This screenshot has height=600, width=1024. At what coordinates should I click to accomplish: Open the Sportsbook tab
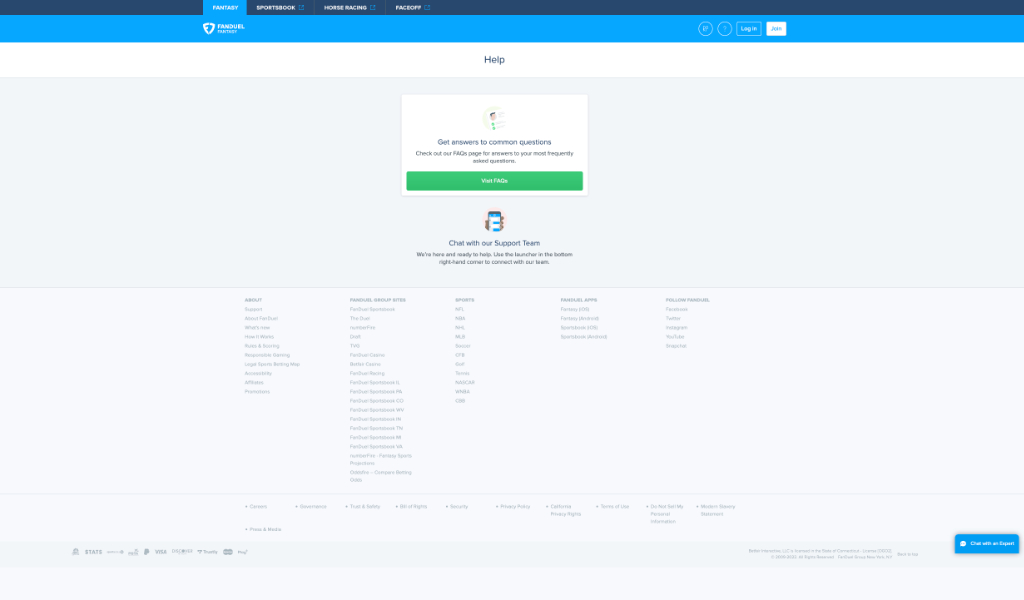pos(280,8)
